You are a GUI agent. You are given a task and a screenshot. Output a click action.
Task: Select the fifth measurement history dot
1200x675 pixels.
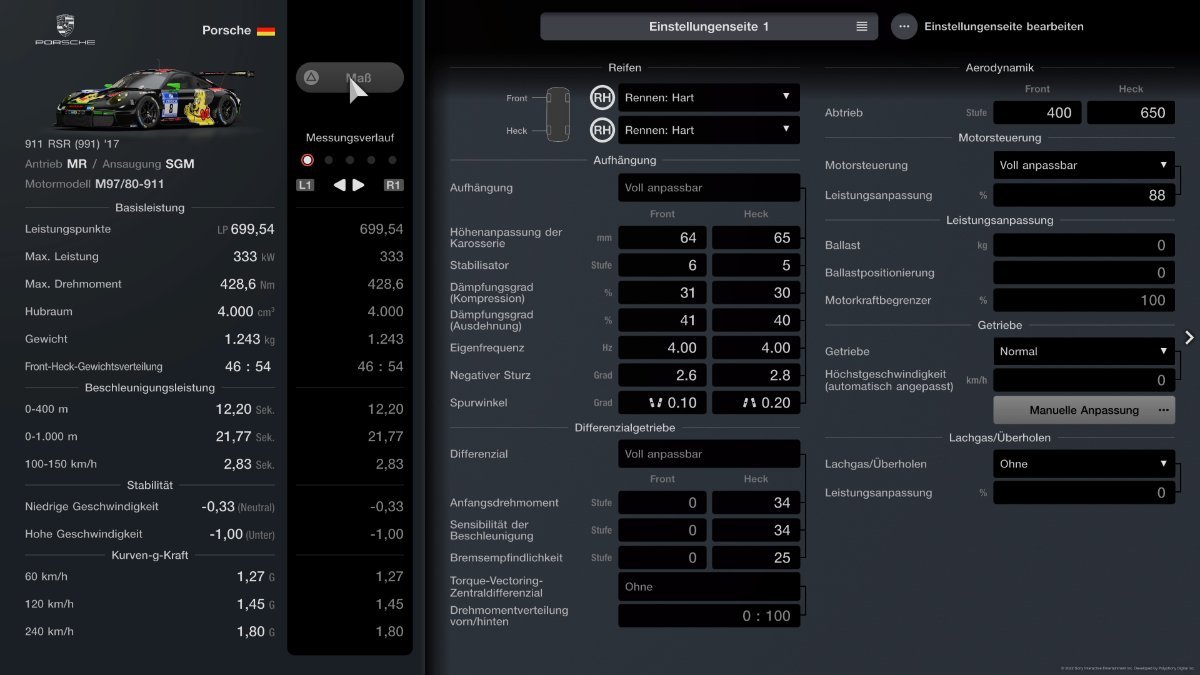click(392, 160)
